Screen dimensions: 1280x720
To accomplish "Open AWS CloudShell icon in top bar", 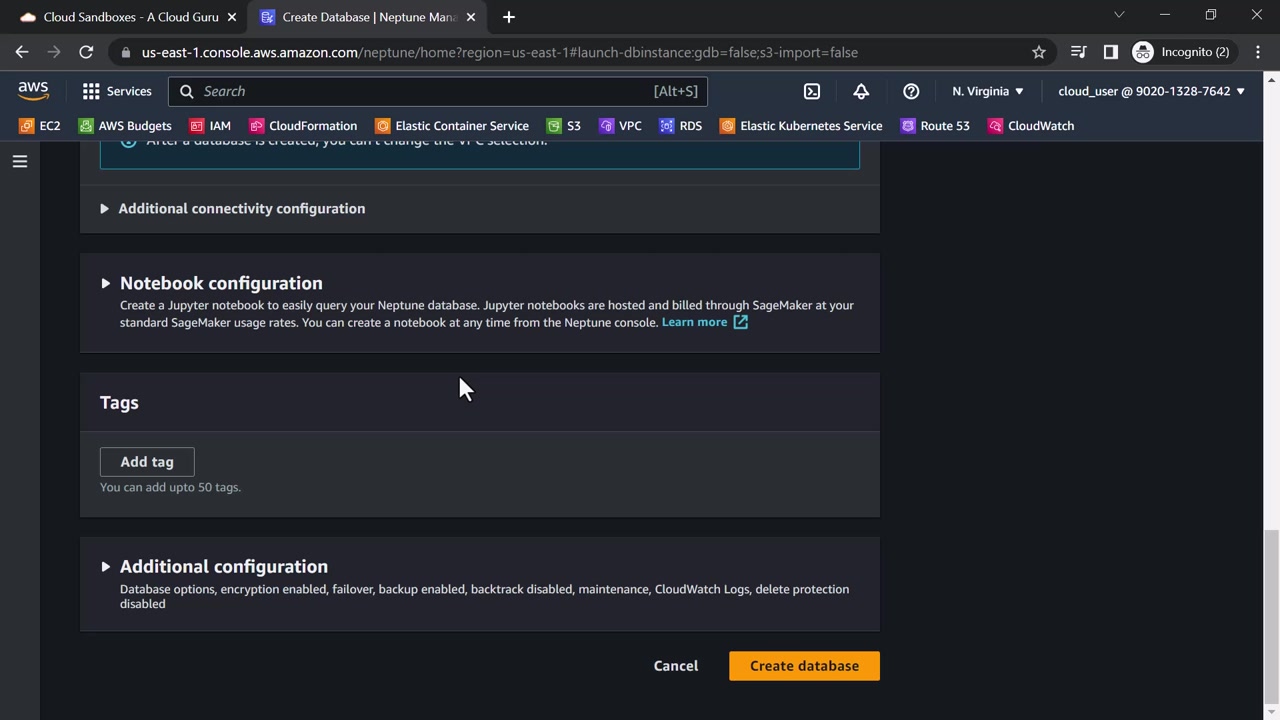I will [x=812, y=91].
